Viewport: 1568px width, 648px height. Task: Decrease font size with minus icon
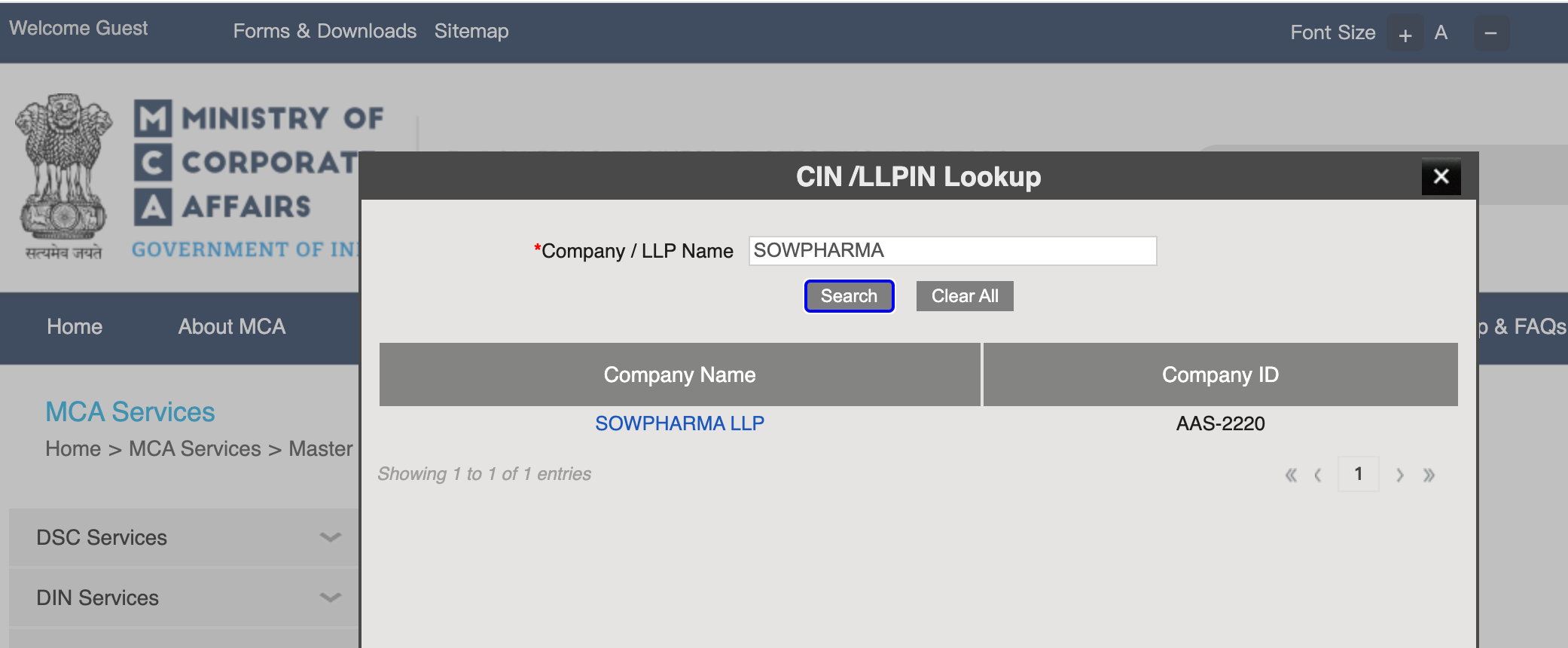pos(1490,34)
